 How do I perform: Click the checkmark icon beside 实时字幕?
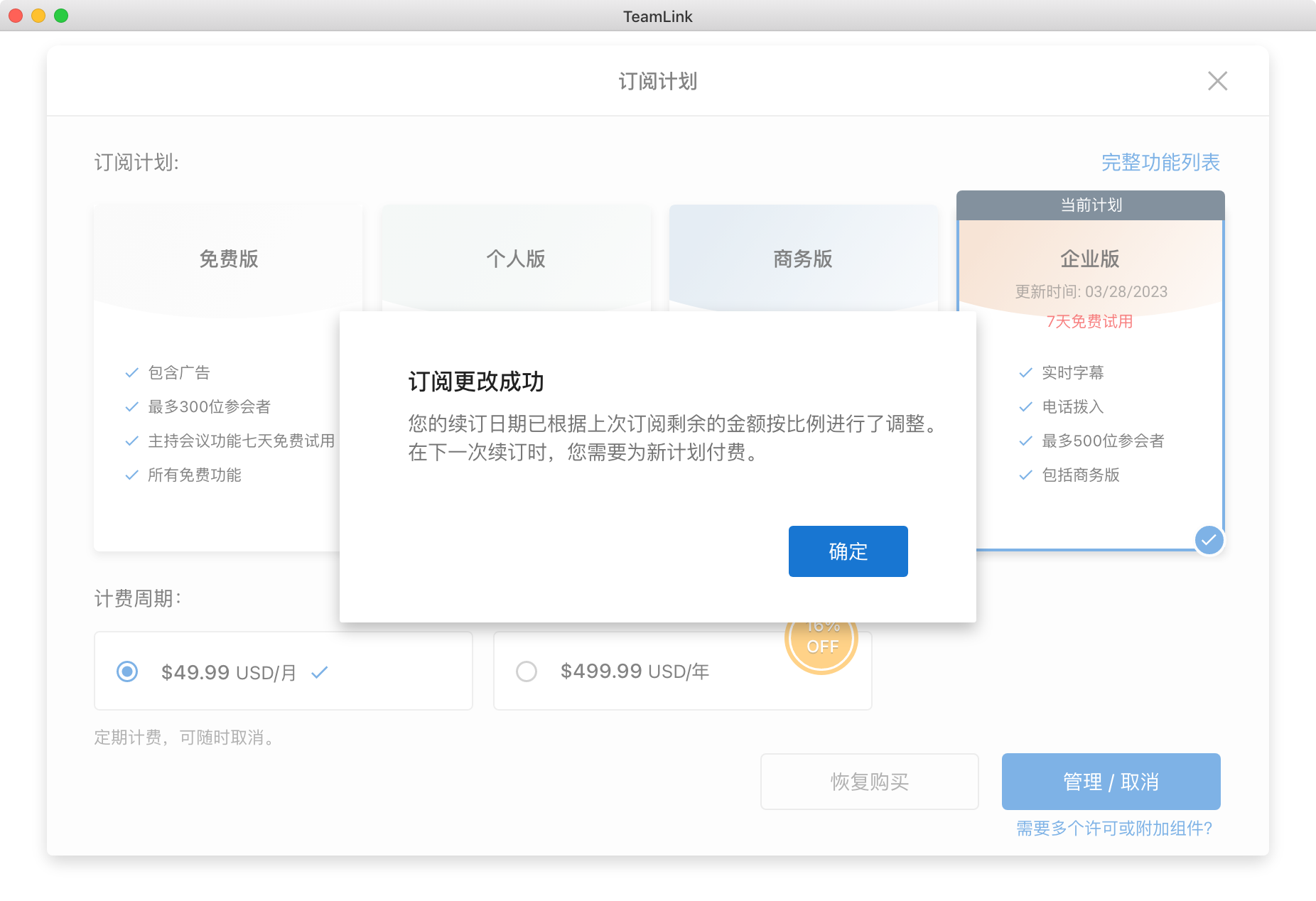coord(1025,373)
